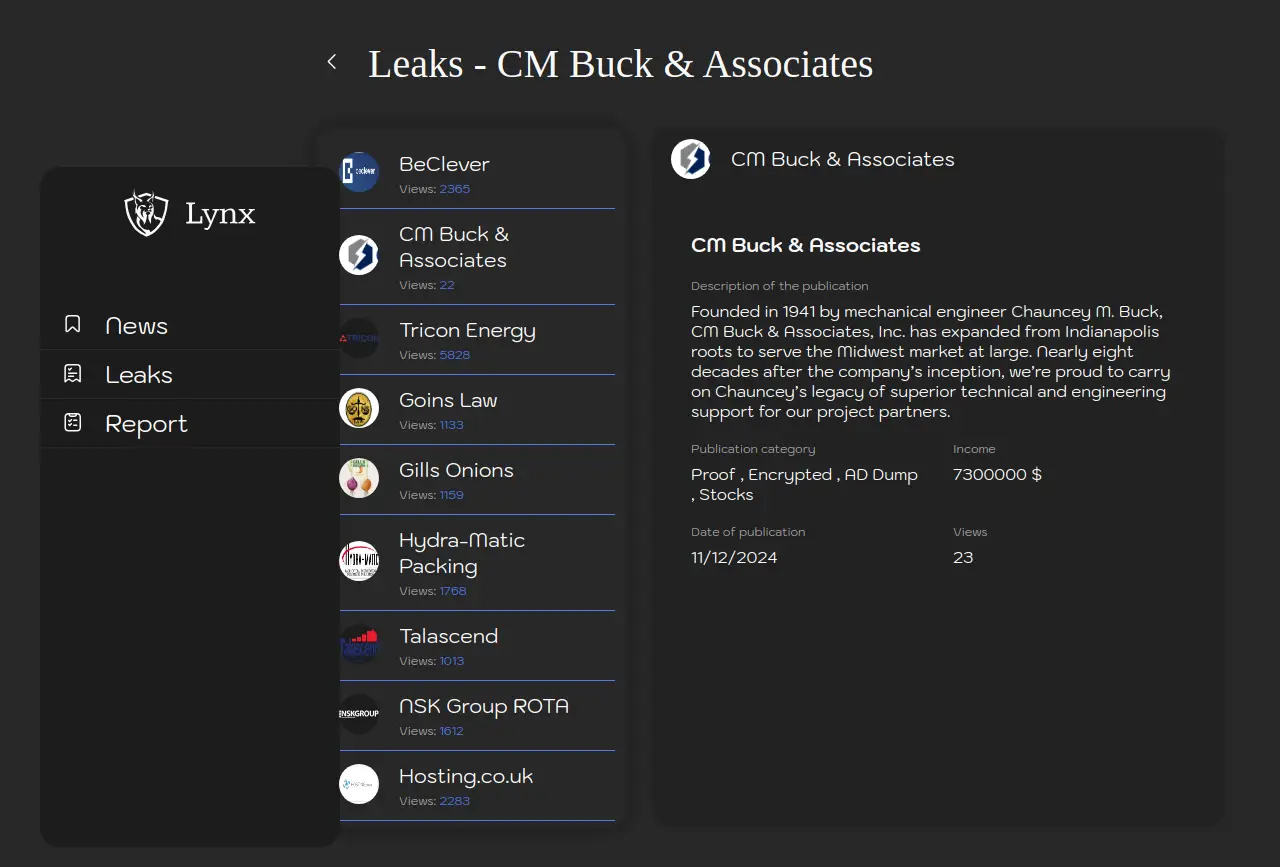This screenshot has width=1280, height=867.
Task: Open the News menu item
Action: pos(137,326)
